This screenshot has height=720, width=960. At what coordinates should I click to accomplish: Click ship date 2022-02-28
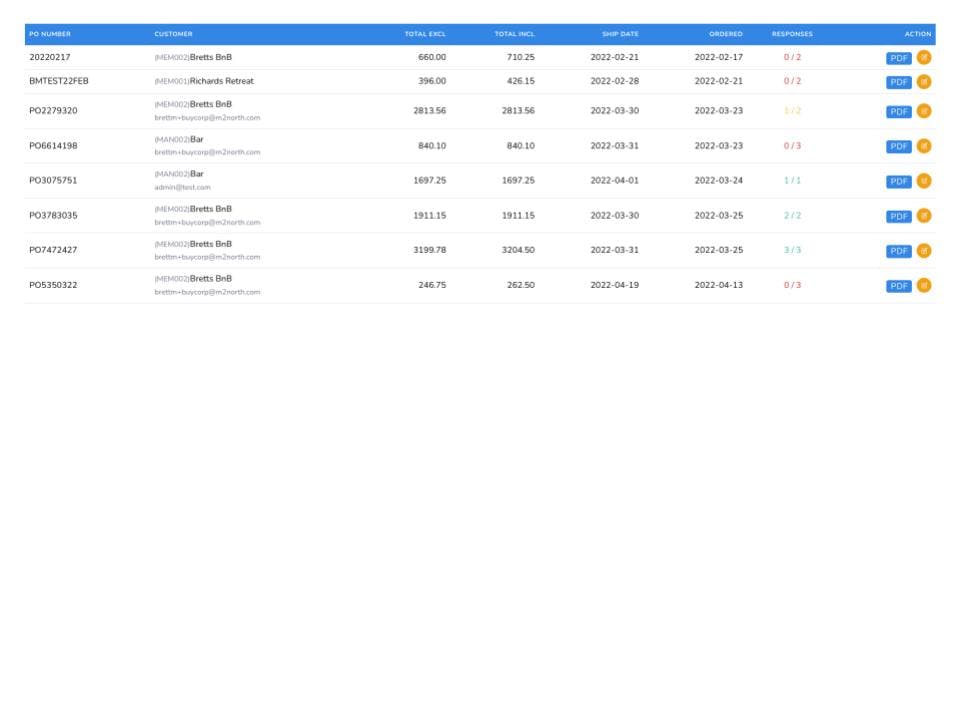pos(614,81)
